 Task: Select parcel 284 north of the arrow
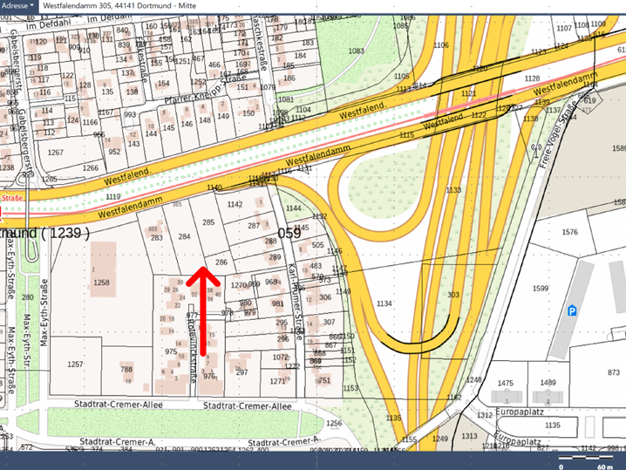tap(183, 237)
